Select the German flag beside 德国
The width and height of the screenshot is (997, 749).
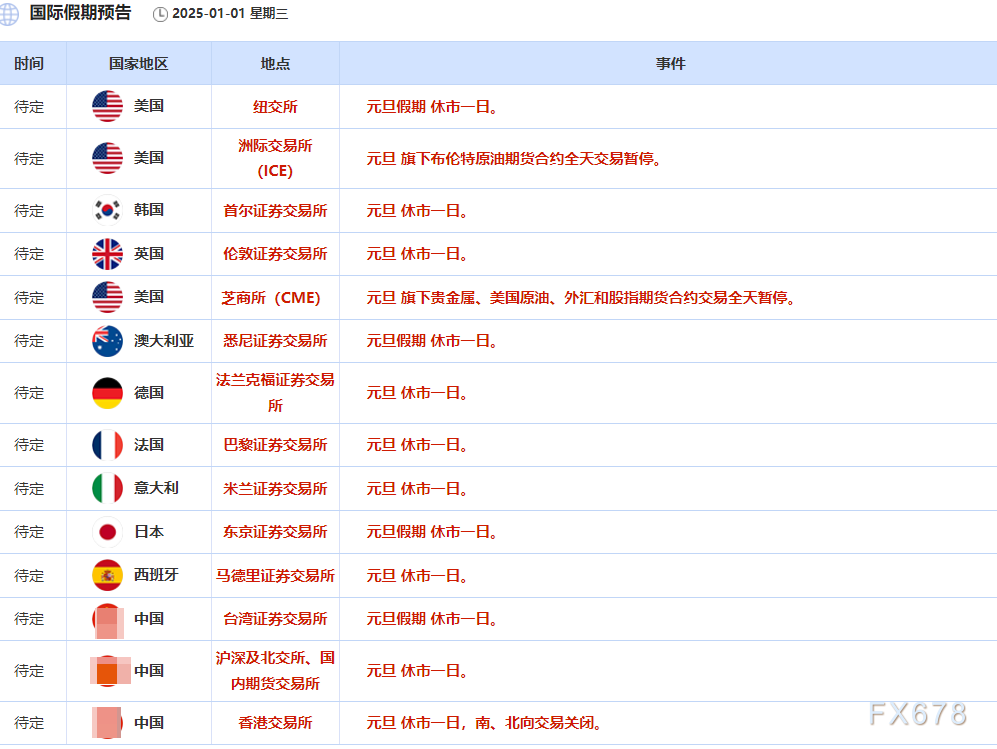click(x=107, y=393)
